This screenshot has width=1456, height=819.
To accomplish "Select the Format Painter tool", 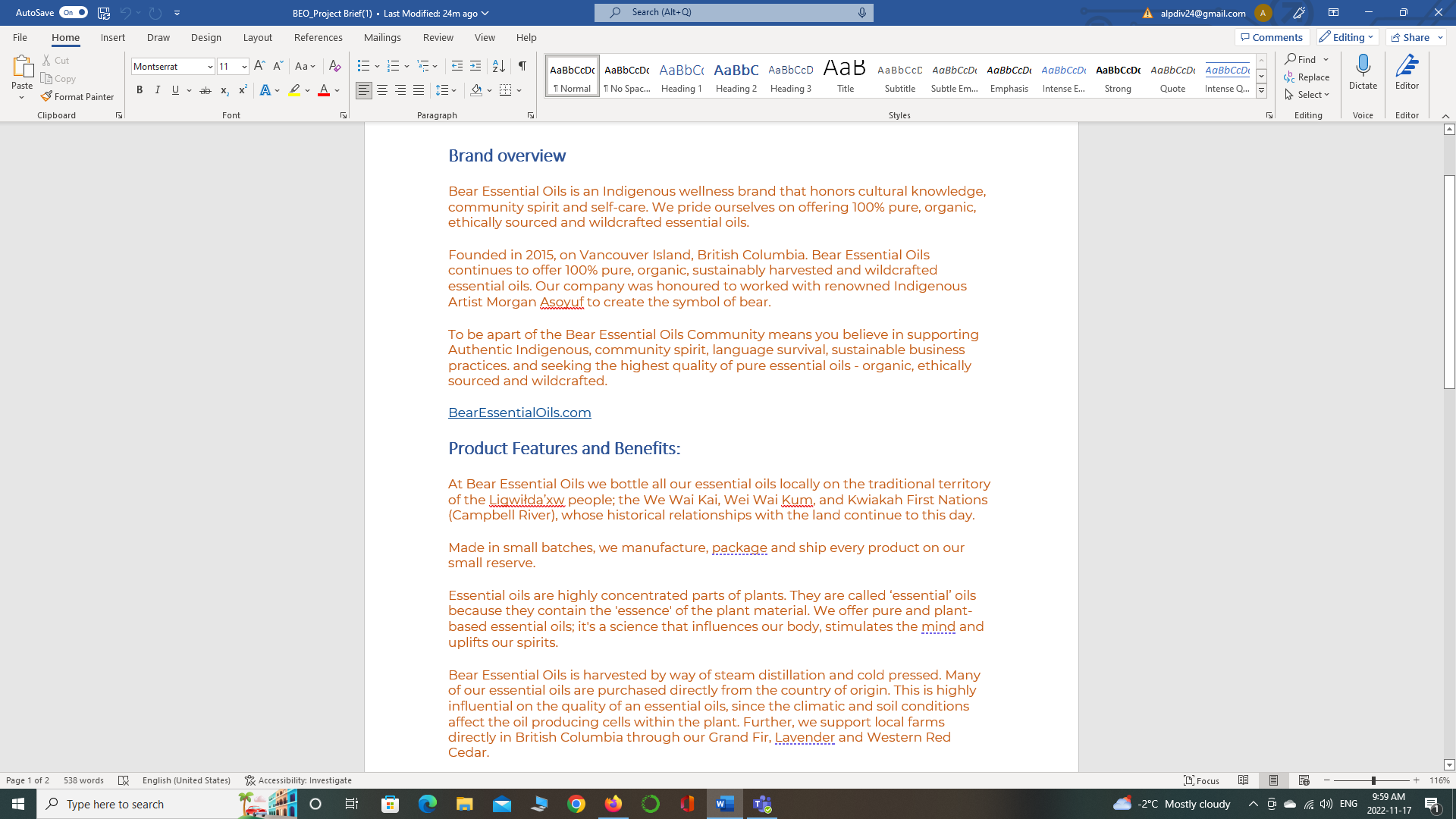I will (77, 96).
